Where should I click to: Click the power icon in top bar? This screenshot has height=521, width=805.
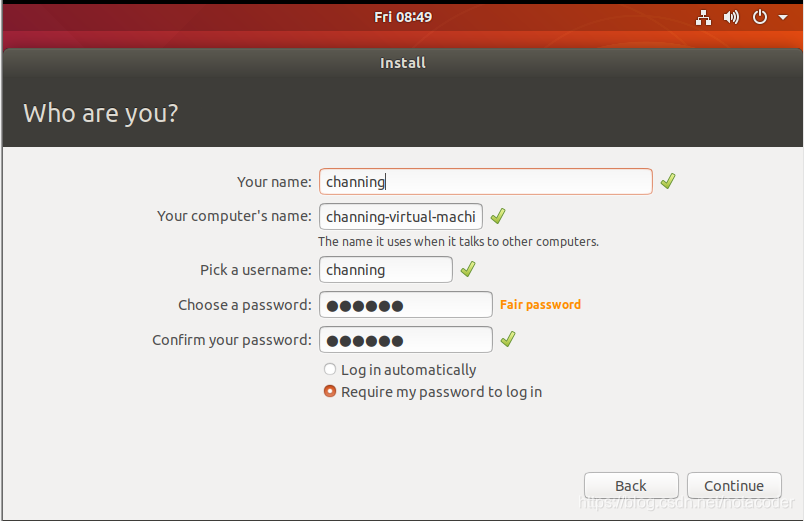tap(760, 17)
